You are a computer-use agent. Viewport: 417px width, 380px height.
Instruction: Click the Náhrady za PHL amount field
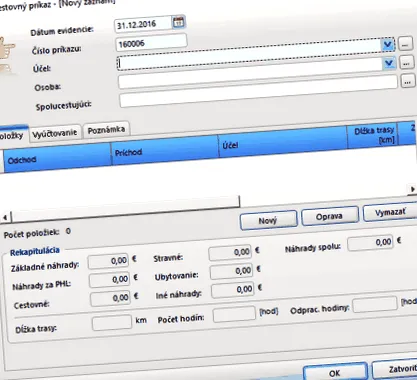[110, 279]
